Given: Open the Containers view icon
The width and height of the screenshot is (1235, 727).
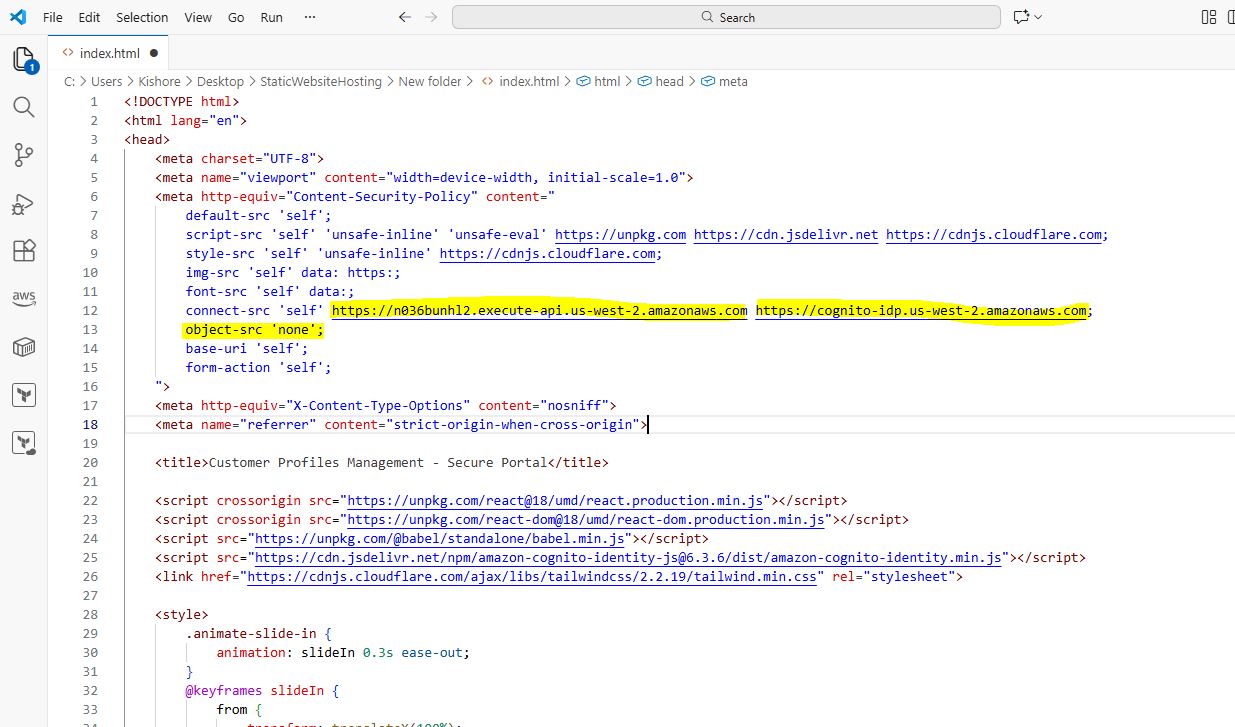Looking at the screenshot, I should point(24,346).
